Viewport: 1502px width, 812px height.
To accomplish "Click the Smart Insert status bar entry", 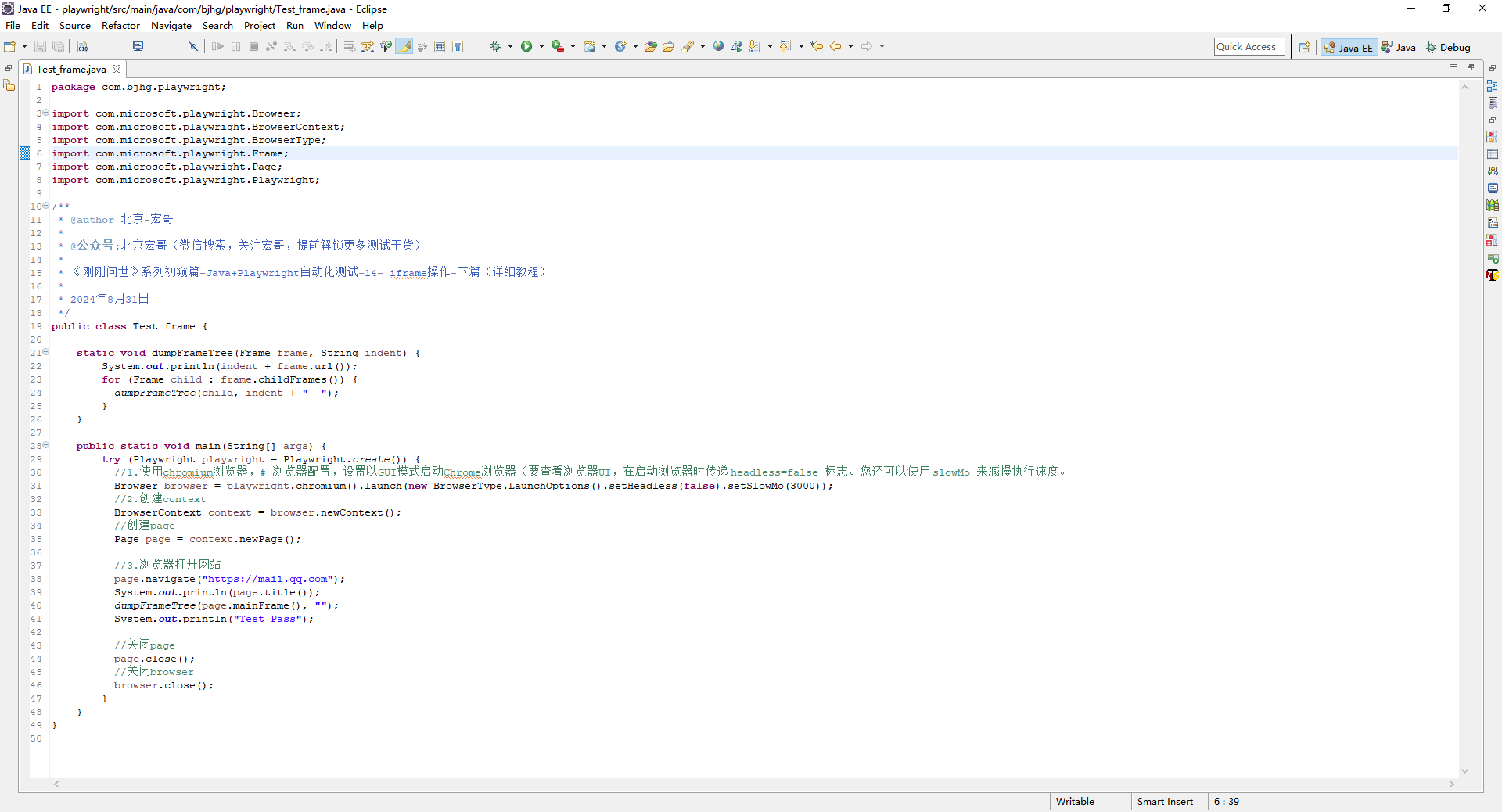I will pos(1165,802).
